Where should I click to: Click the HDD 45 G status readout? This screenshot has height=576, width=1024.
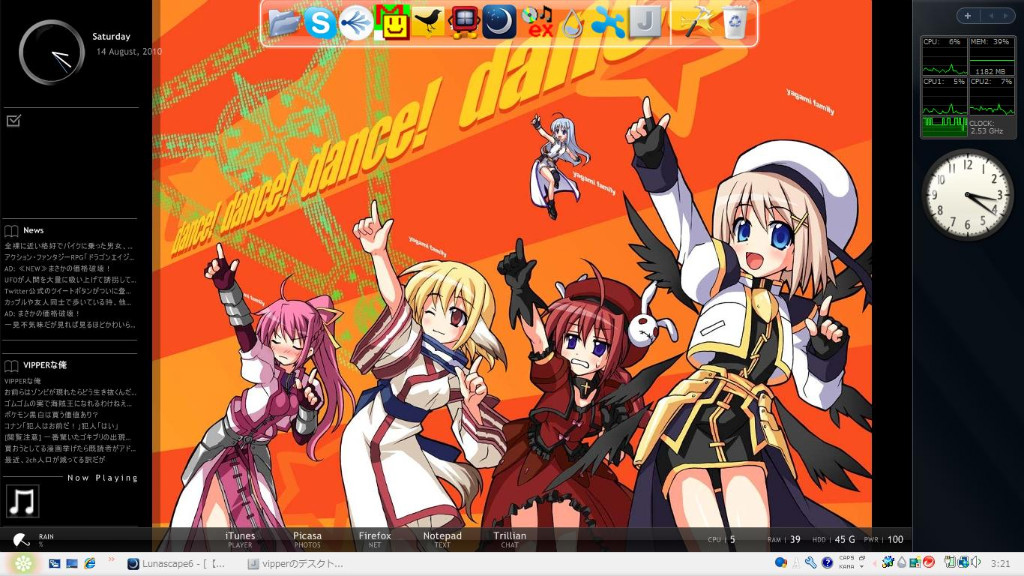click(833, 539)
